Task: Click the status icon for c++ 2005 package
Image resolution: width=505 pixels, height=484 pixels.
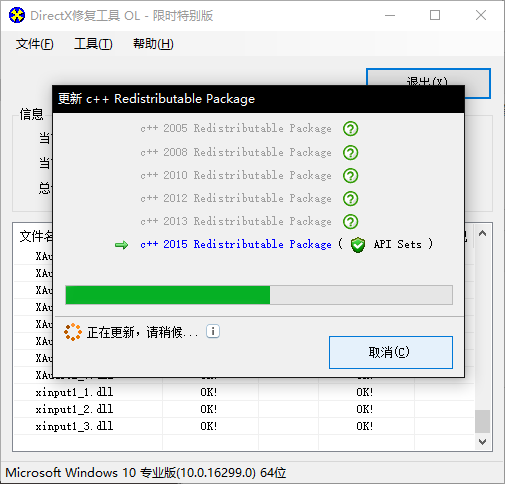Action: click(350, 129)
